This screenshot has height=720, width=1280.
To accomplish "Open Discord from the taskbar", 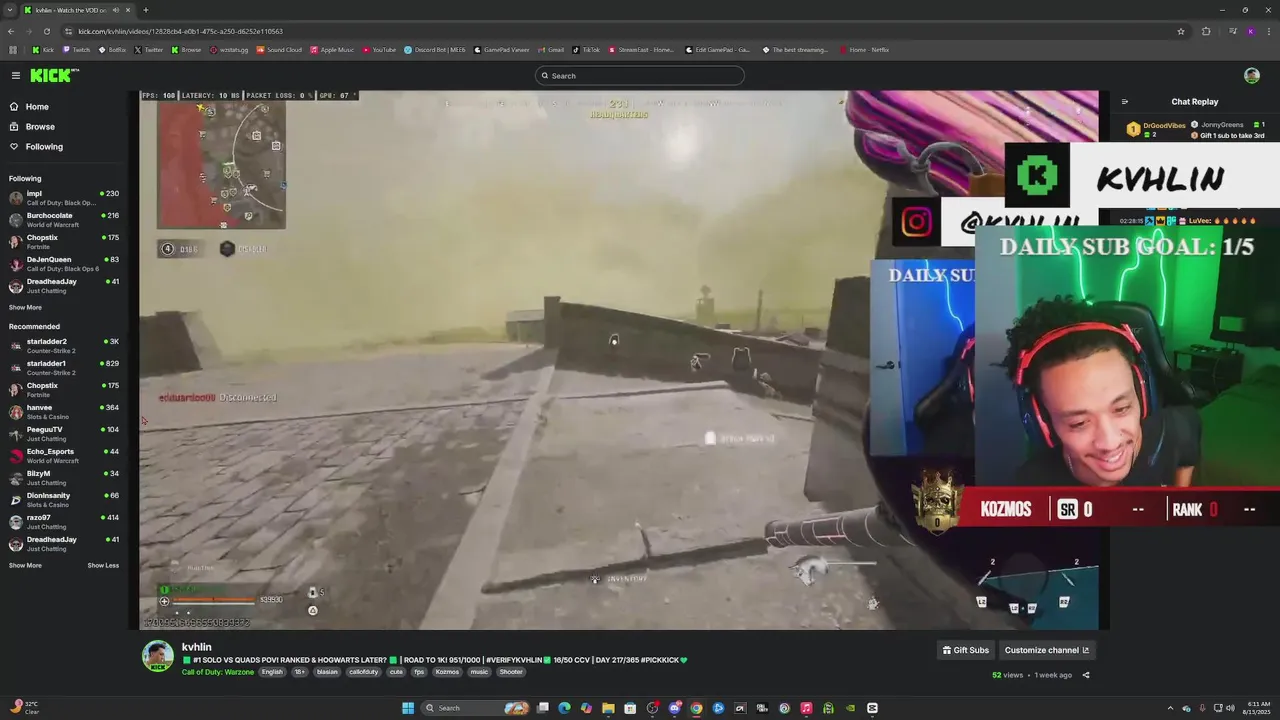I will 674,708.
